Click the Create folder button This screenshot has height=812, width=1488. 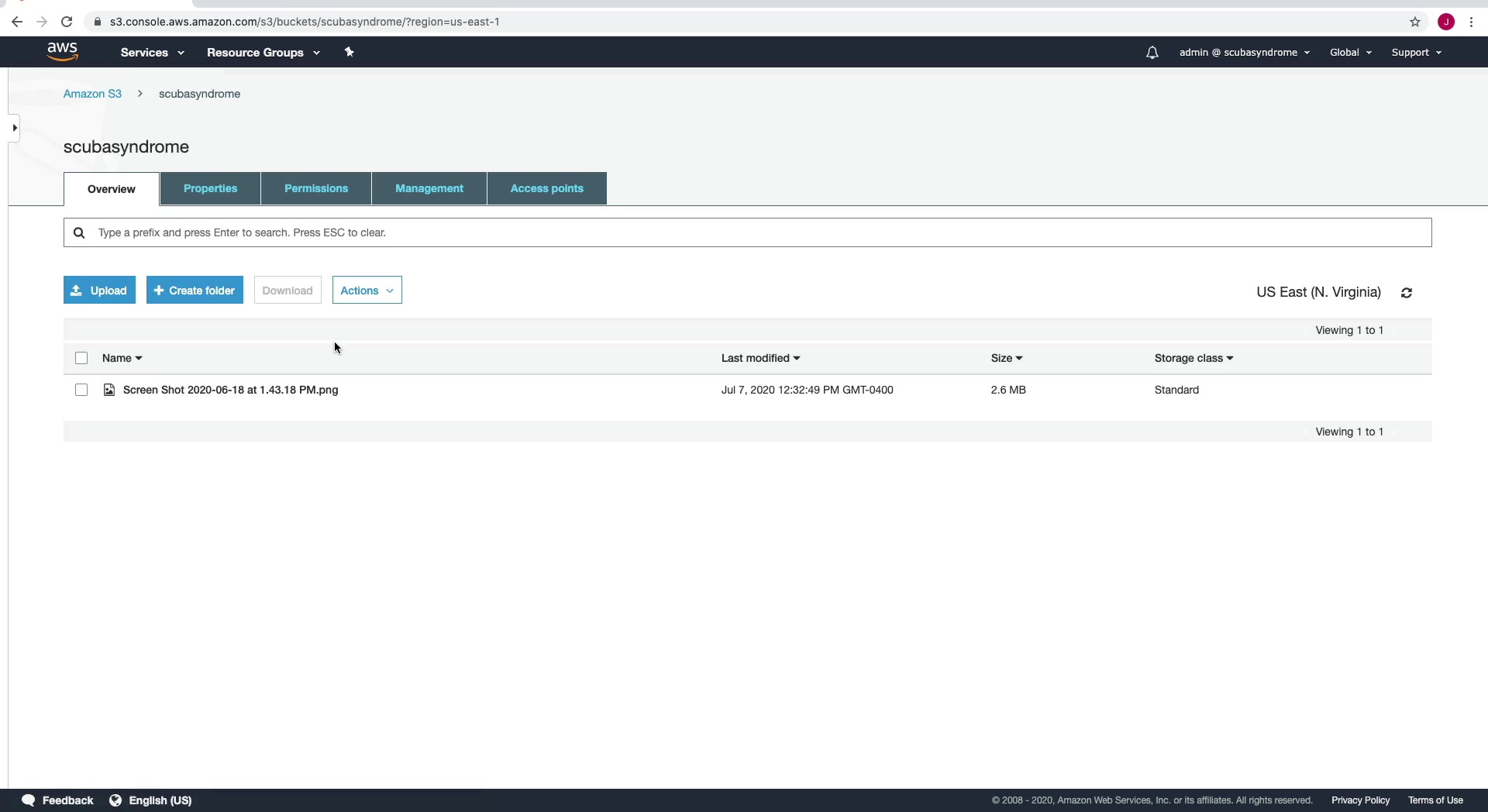(195, 291)
